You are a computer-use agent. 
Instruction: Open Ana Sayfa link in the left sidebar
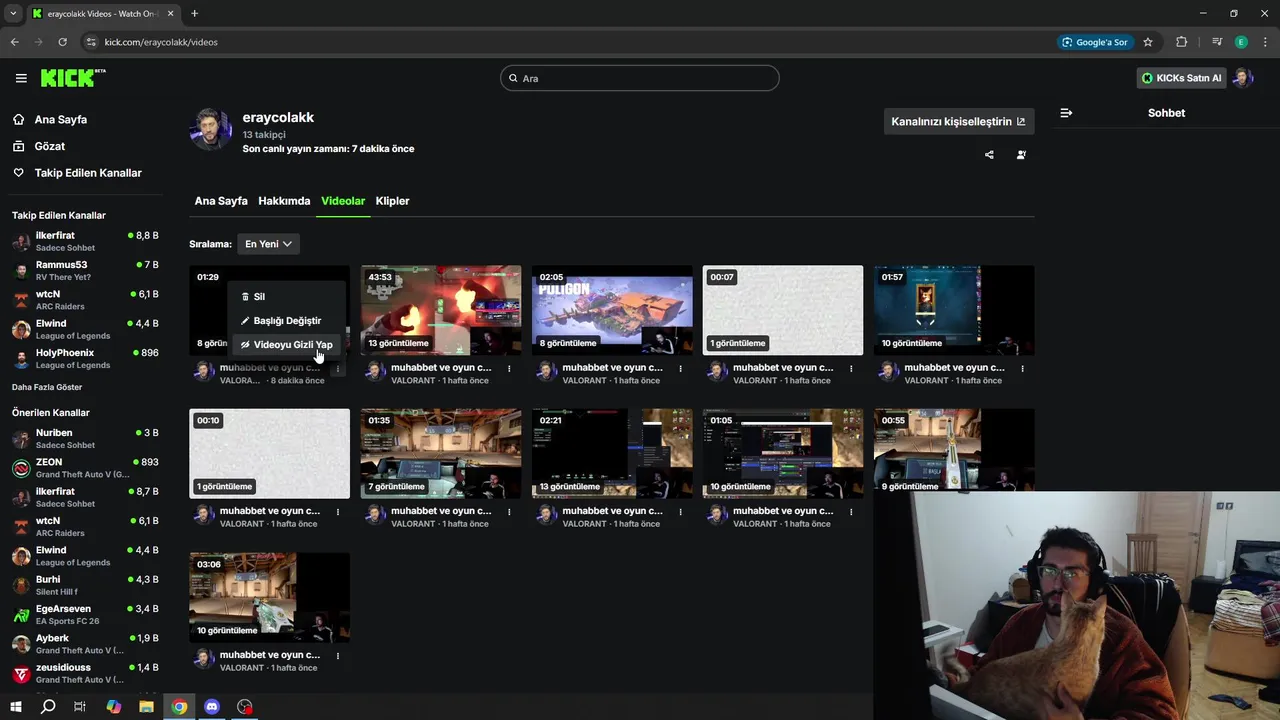61,119
